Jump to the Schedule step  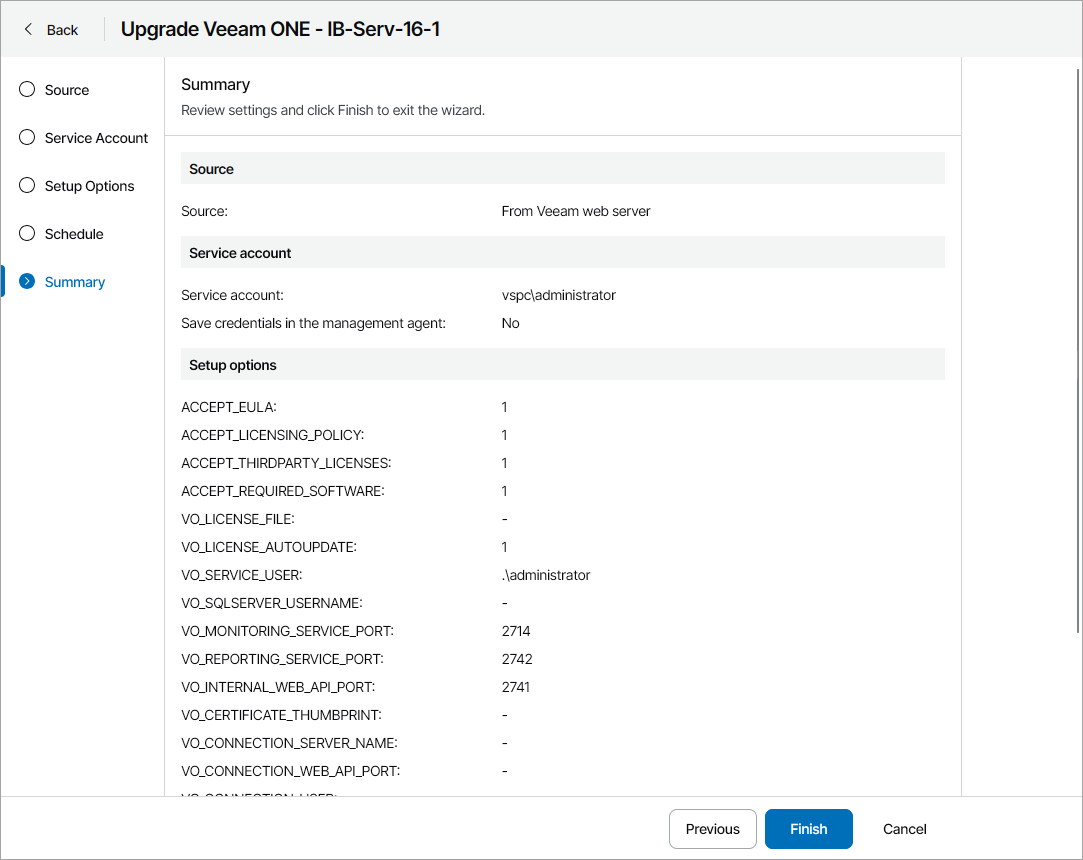click(x=74, y=234)
